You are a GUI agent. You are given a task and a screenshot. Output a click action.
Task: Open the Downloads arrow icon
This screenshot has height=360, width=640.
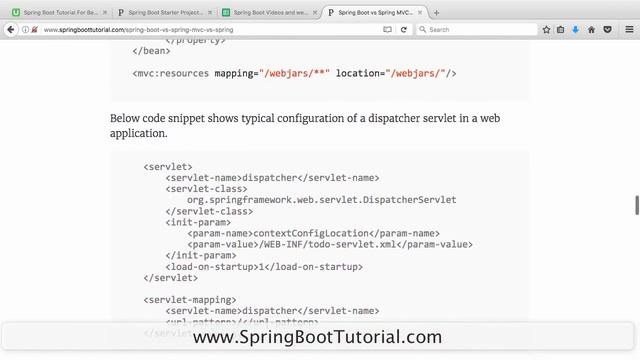coord(576,29)
